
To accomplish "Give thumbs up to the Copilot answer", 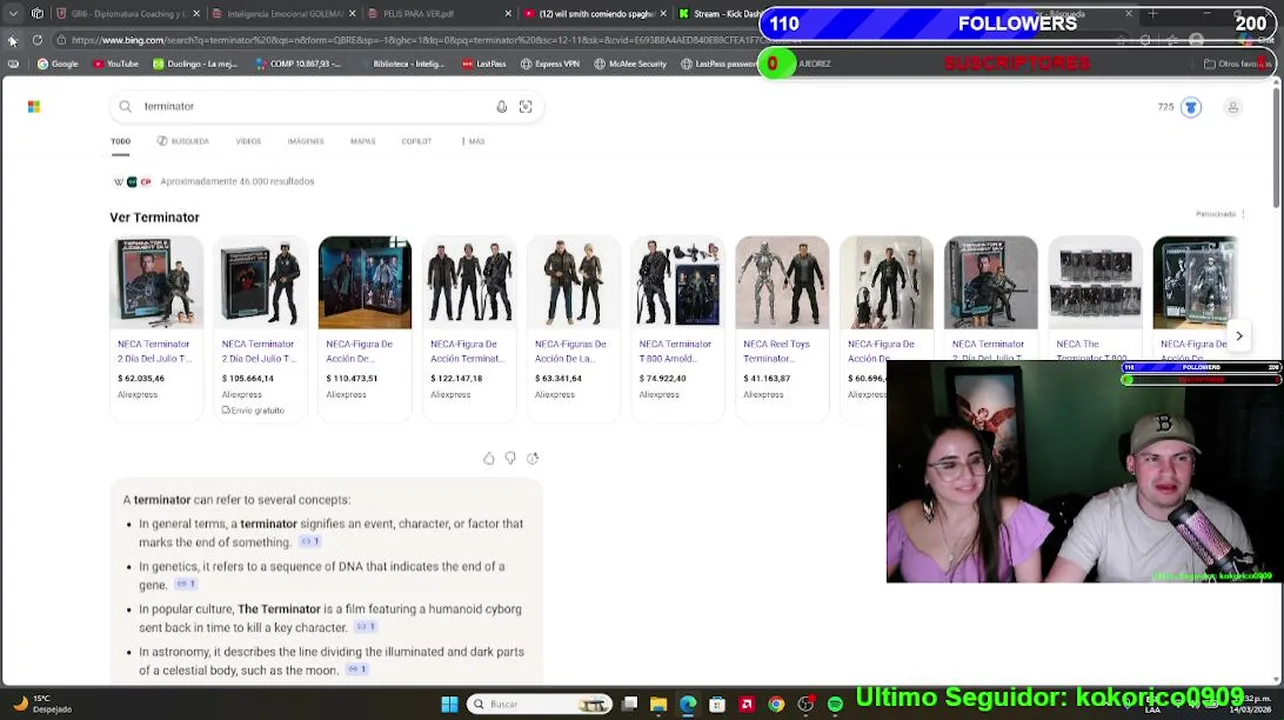I will [489, 458].
